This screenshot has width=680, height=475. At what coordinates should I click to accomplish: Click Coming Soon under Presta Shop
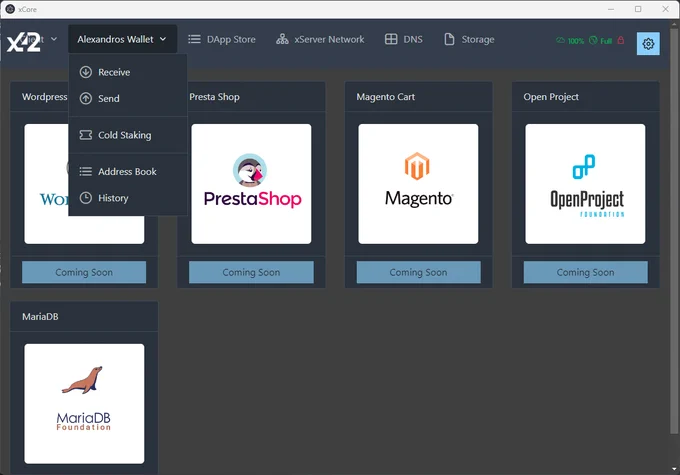(x=251, y=272)
